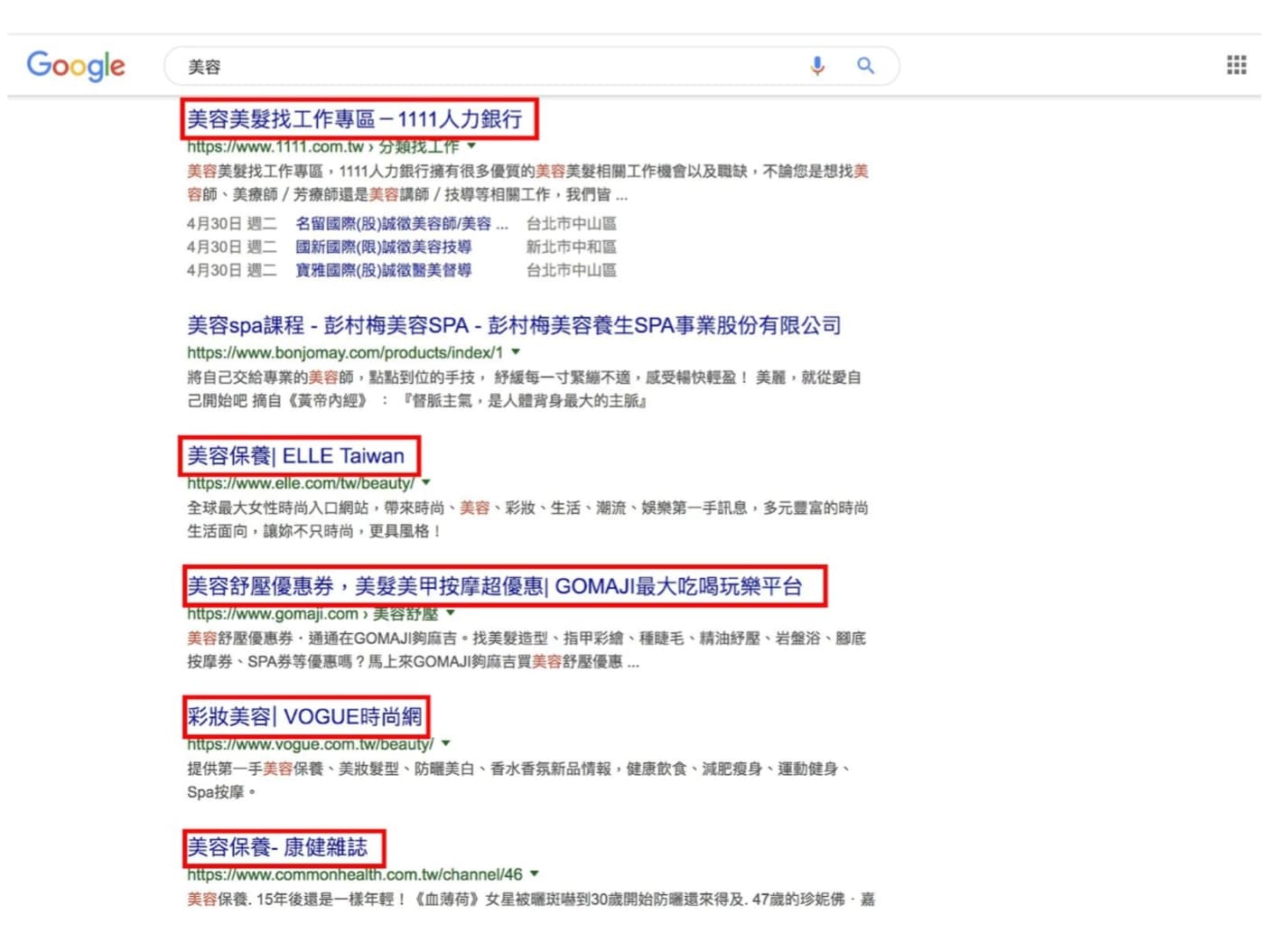Image resolution: width=1277 pixels, height=952 pixels.
Task: Expand the dropdown arrow beside the elle.com URL
Action: click(x=426, y=482)
